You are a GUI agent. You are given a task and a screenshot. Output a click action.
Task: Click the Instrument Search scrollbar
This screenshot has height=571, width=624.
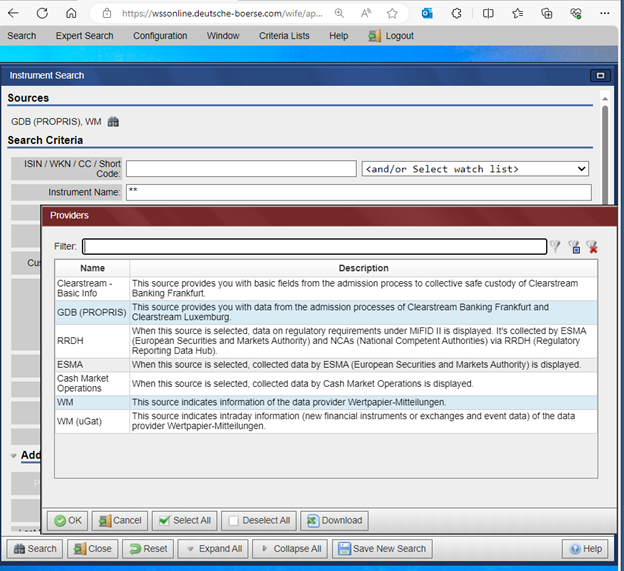tap(605, 155)
